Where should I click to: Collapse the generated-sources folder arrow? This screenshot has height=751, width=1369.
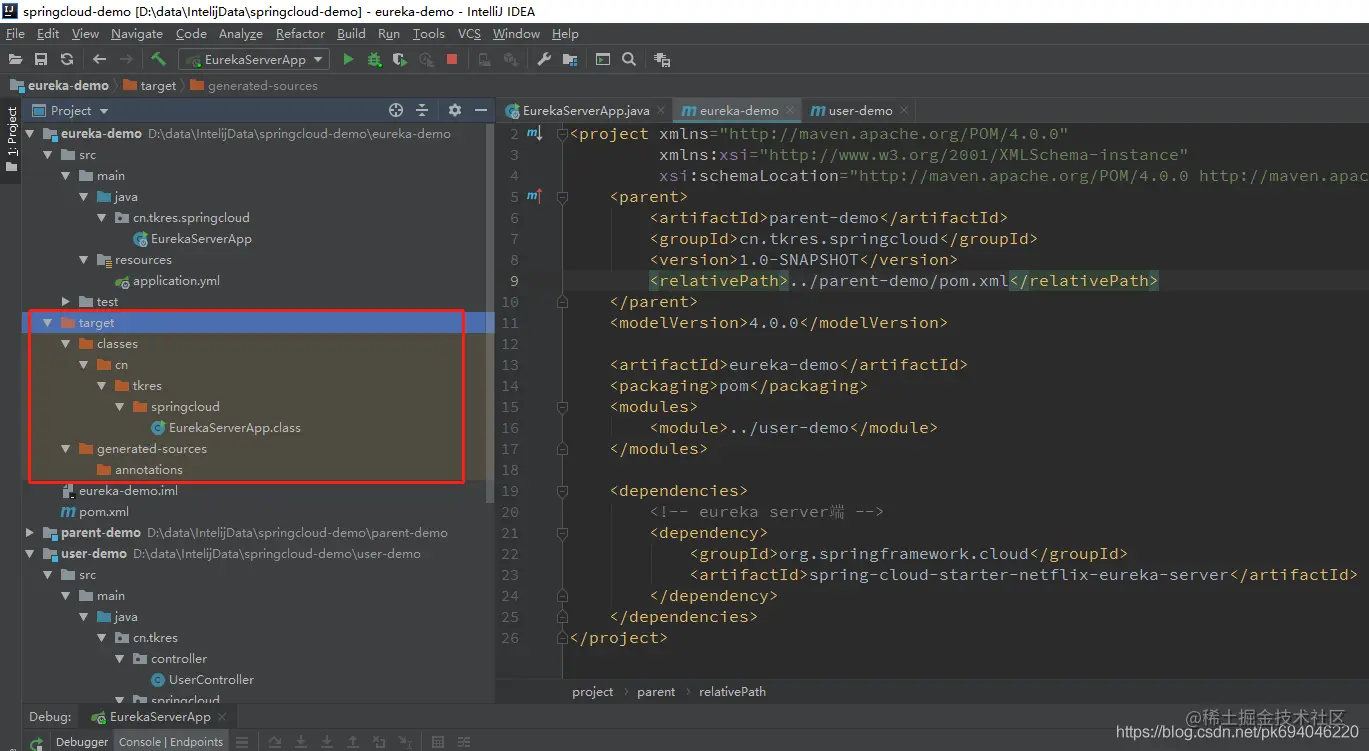[65, 449]
